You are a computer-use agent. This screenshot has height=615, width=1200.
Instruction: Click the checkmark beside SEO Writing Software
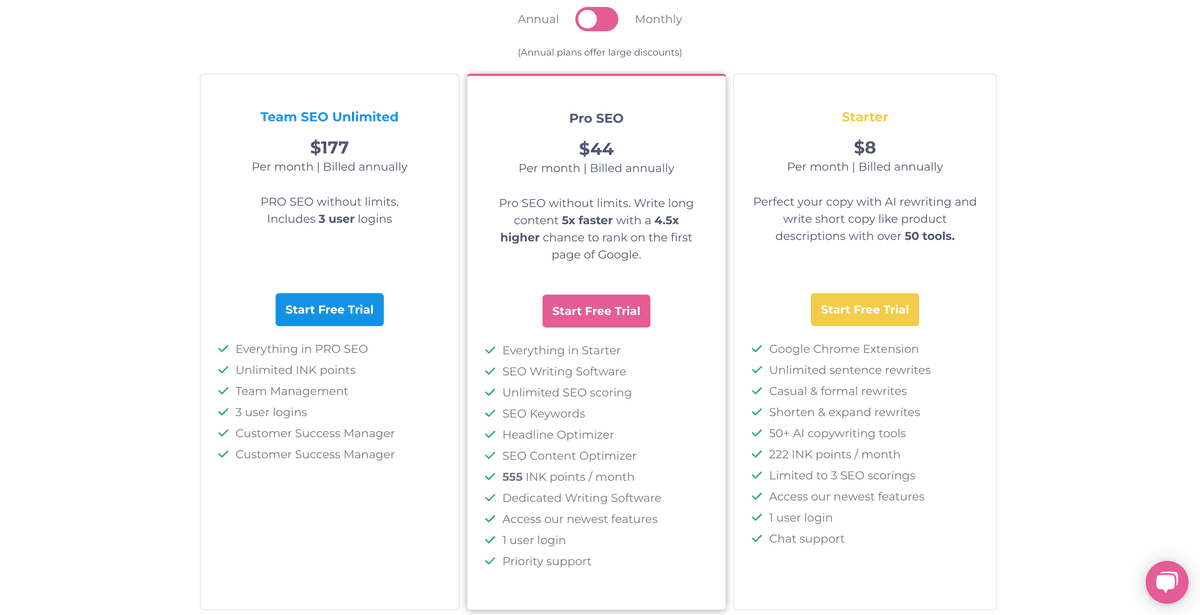(x=489, y=371)
